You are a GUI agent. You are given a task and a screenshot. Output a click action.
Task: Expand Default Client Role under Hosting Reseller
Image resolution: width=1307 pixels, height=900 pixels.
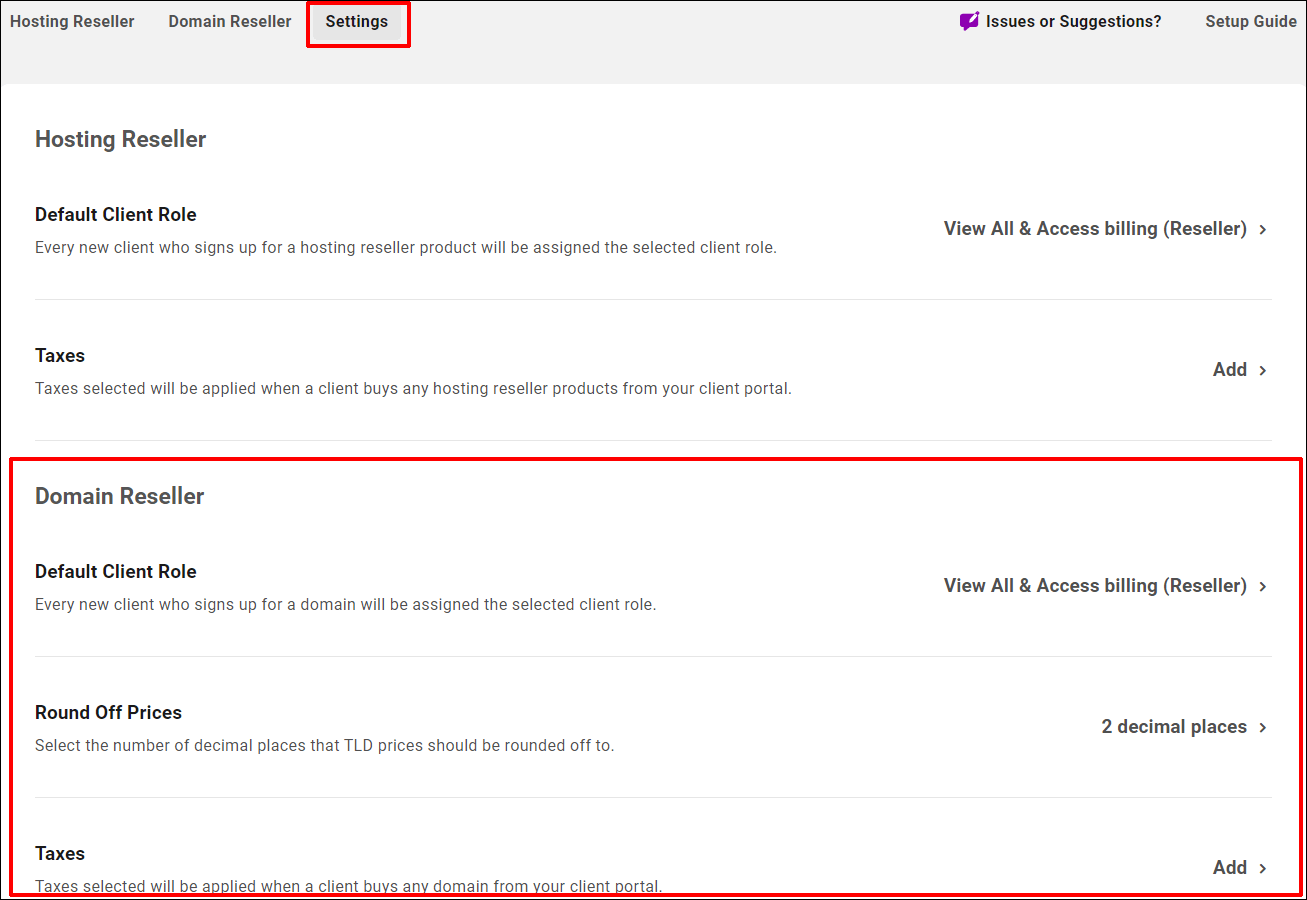click(1262, 229)
